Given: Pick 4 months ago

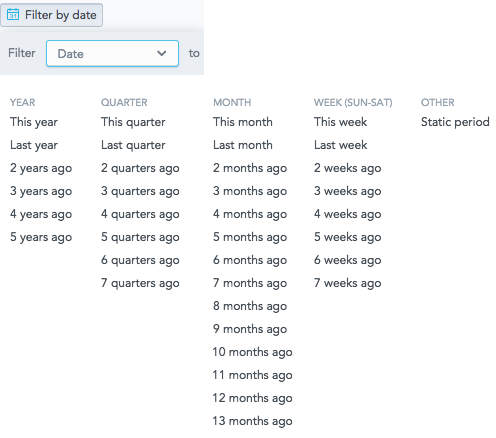Looking at the screenshot, I should click(x=250, y=214).
